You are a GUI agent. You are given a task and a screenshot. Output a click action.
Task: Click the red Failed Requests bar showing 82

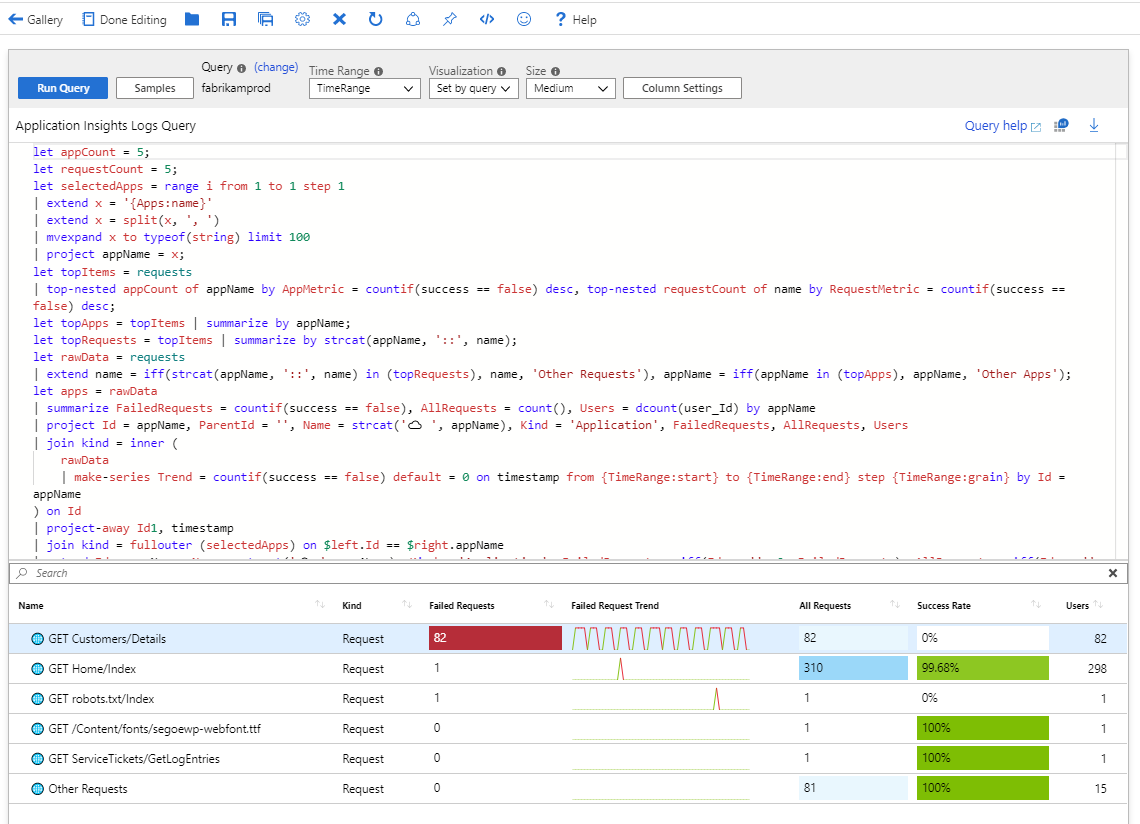coord(495,638)
